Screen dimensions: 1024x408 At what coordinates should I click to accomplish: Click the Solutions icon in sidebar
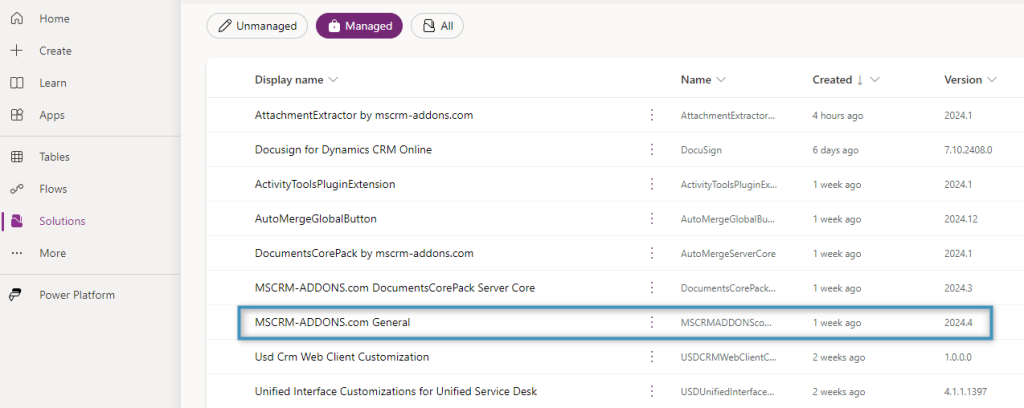pyautogui.click(x=17, y=221)
